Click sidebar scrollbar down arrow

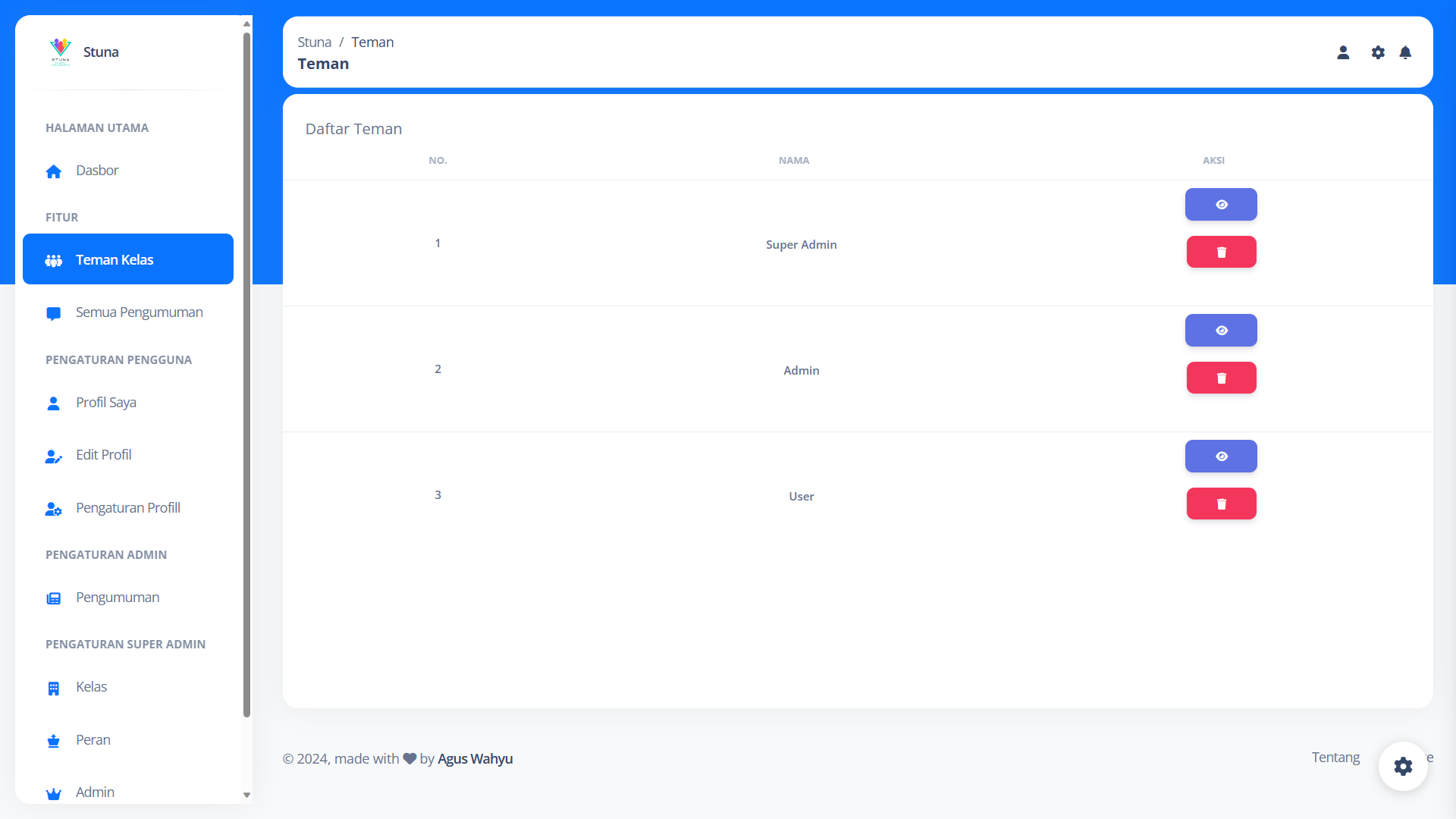246,795
